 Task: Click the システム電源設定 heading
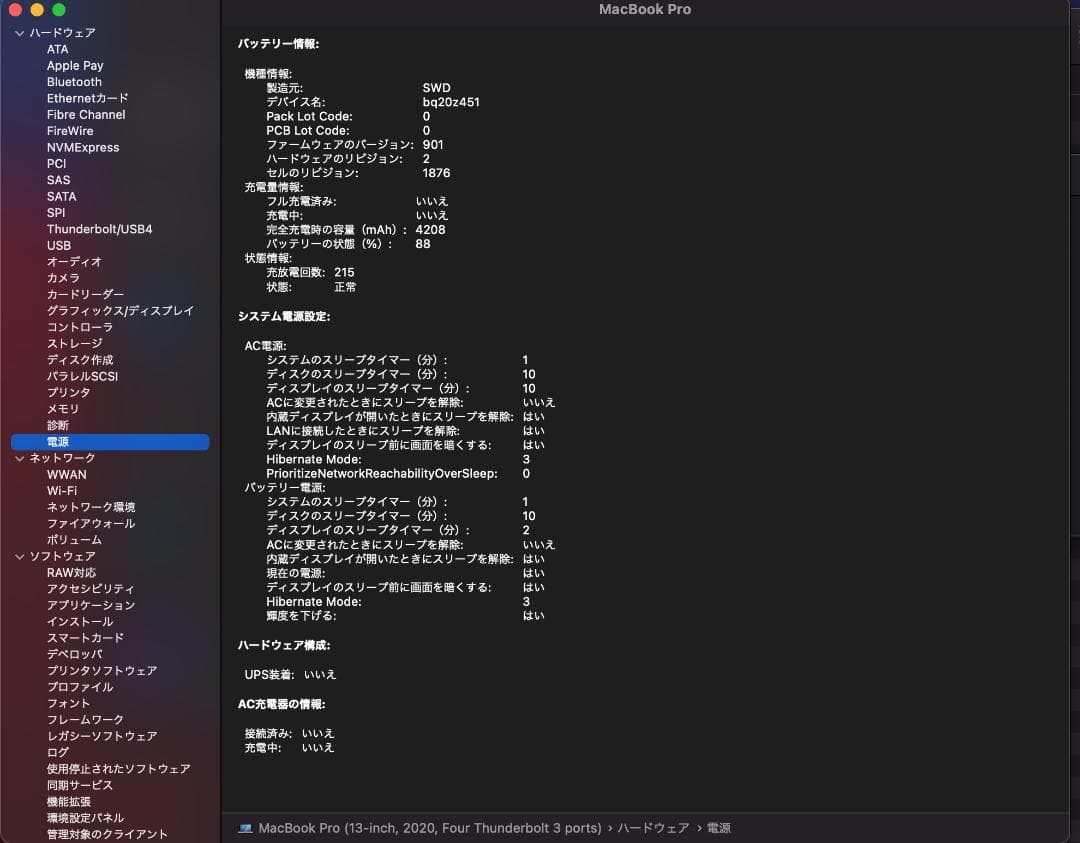click(284, 317)
